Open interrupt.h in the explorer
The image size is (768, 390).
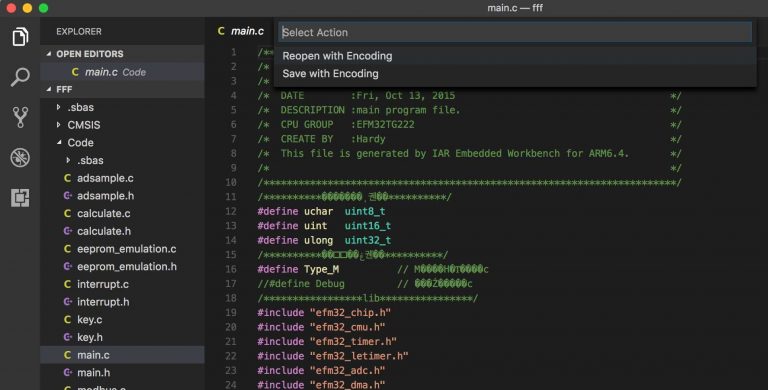coord(103,302)
